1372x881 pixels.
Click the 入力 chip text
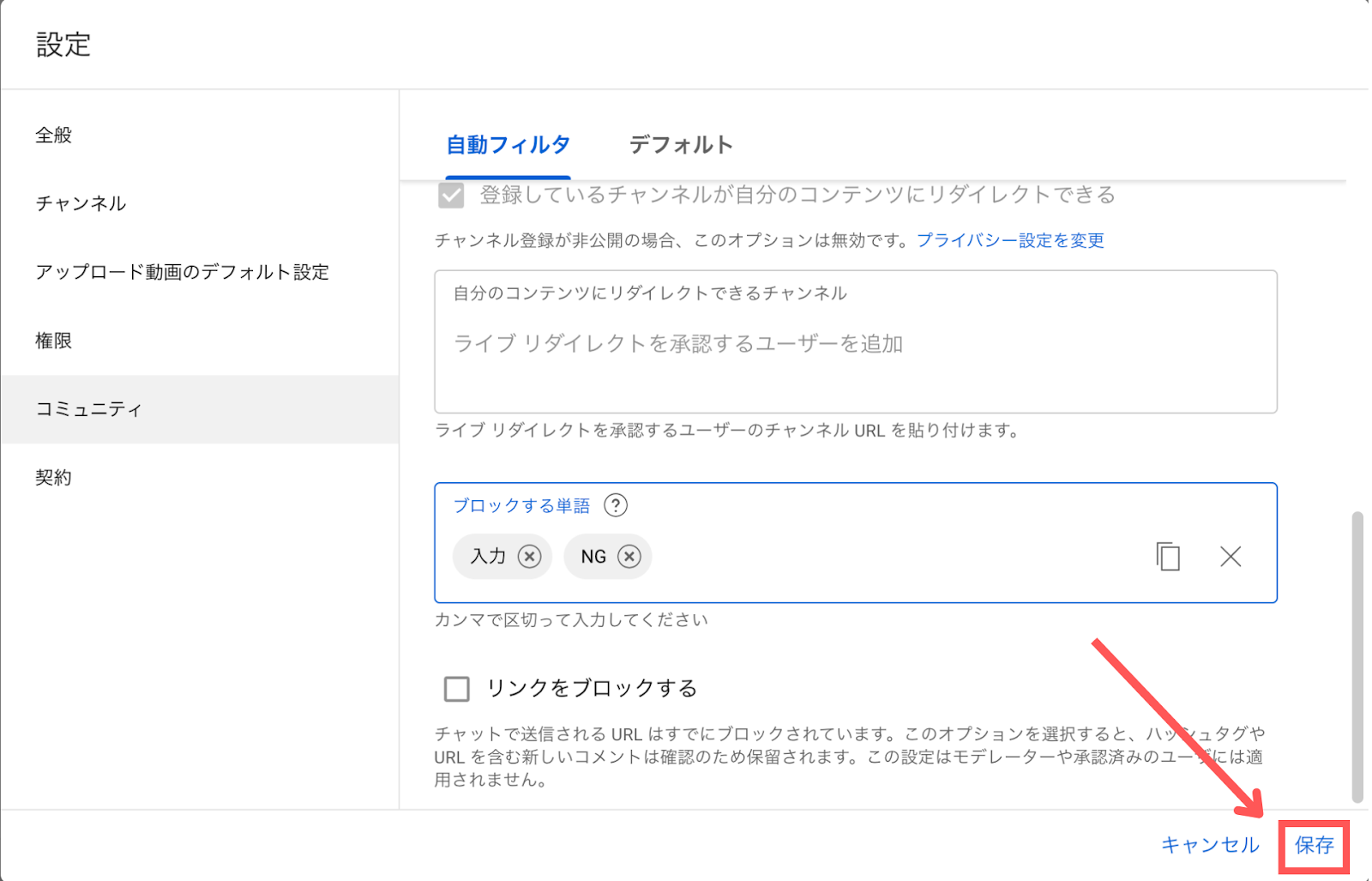[x=488, y=557]
